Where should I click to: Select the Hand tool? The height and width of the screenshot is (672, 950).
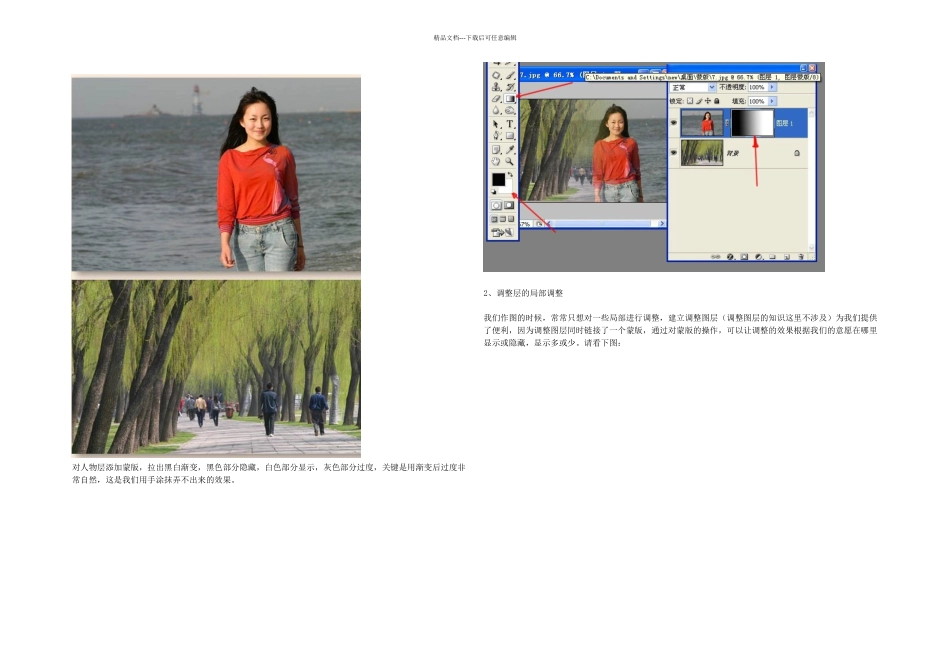(x=496, y=161)
